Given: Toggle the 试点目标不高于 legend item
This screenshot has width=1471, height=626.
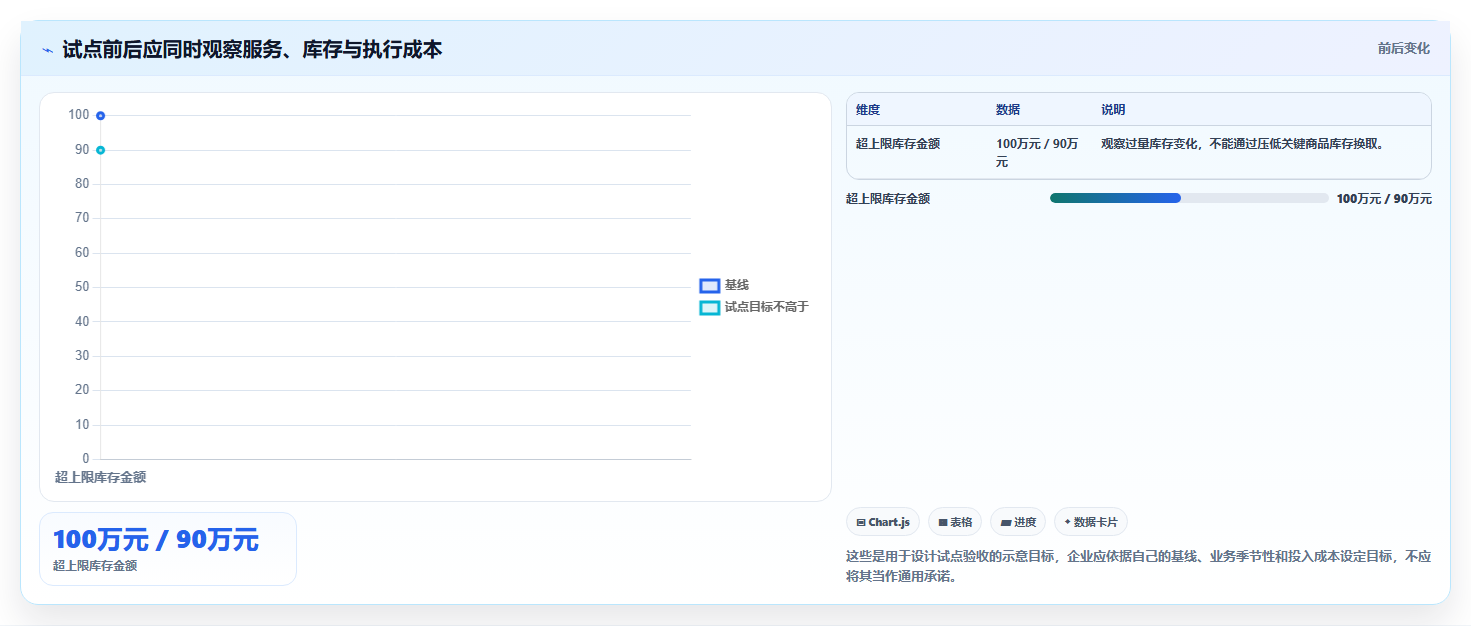Looking at the screenshot, I should pos(754,307).
